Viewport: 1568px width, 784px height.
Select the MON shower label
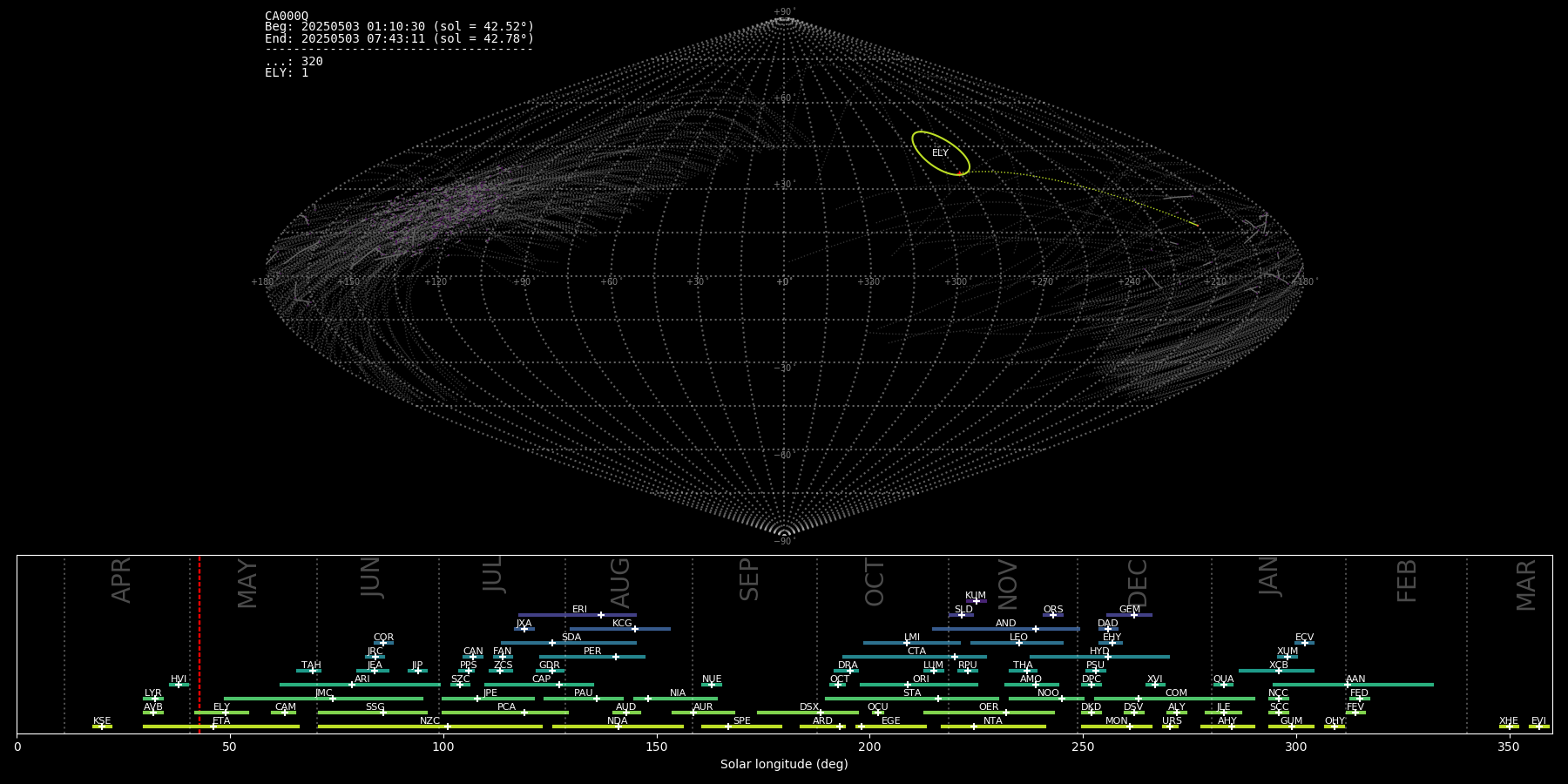[1117, 721]
